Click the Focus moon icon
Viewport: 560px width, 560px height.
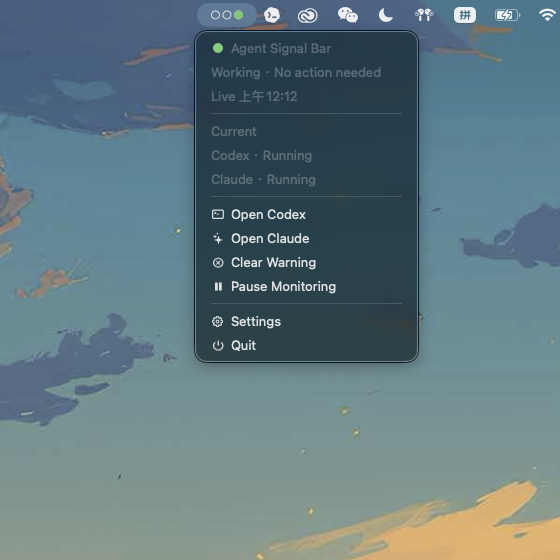pos(385,15)
